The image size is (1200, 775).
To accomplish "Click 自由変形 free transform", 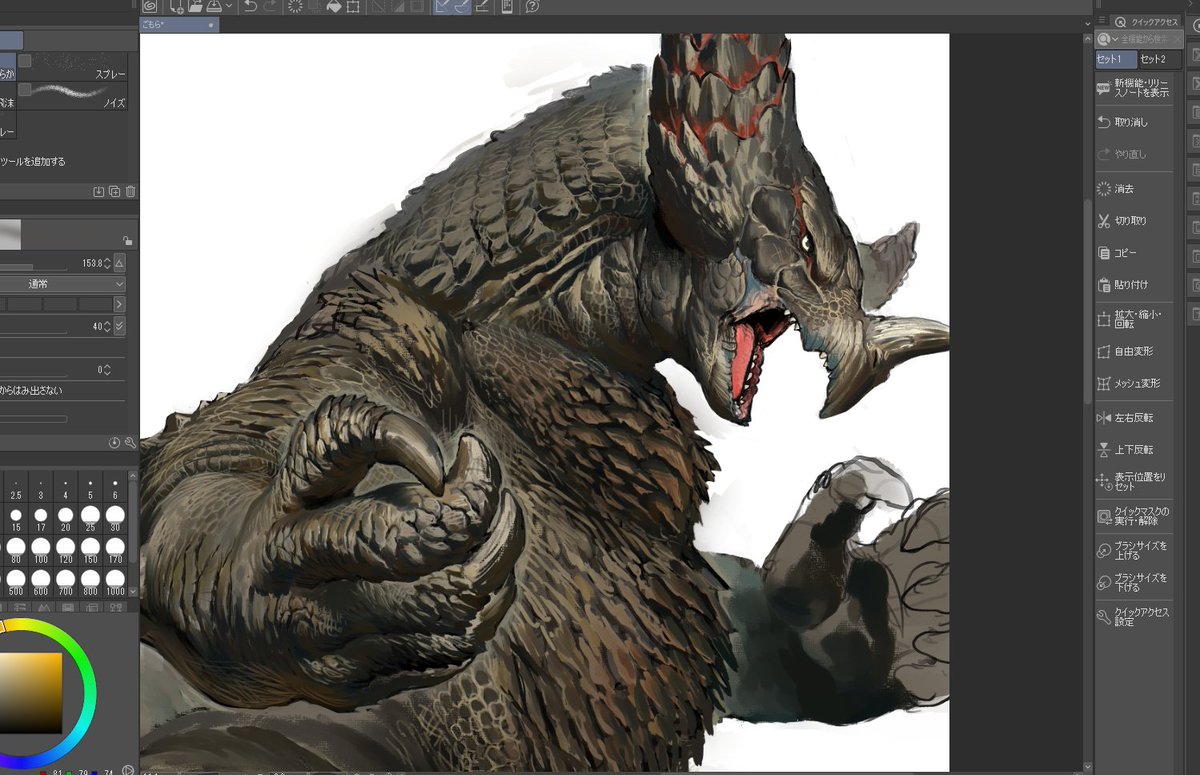I will pos(1136,352).
